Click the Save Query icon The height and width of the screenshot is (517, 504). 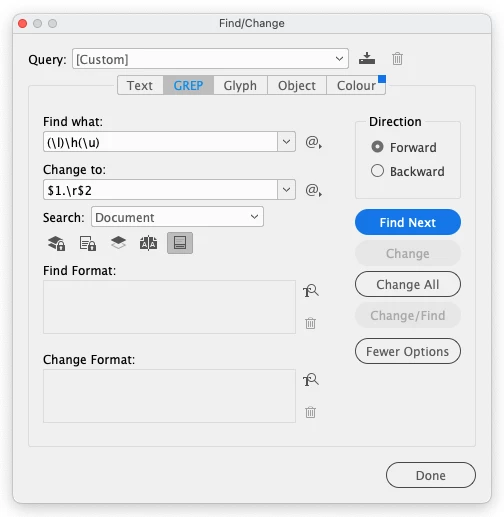367,58
